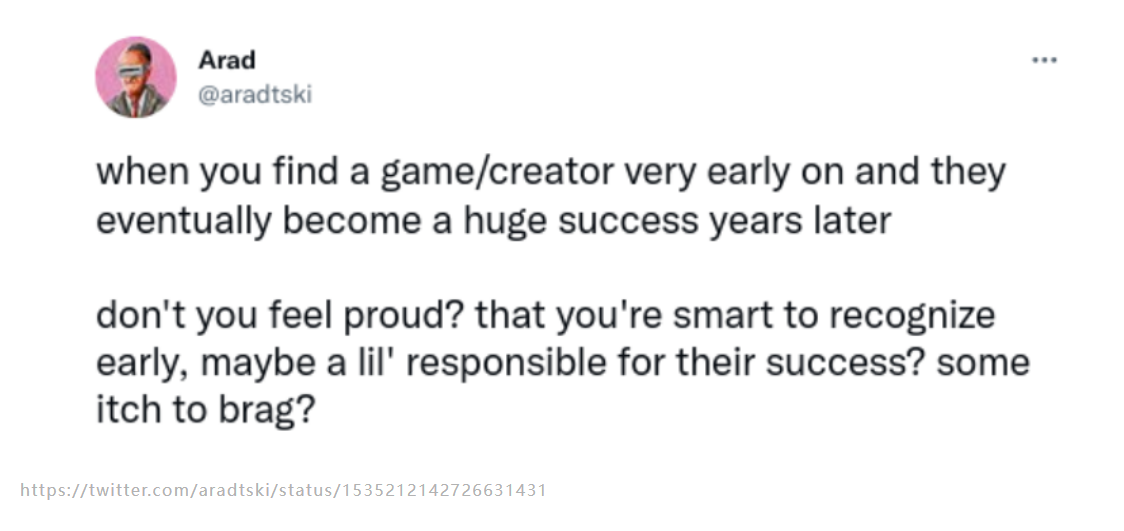Viewport: 1124px width, 531px height.
Task: Open the display name "Arad"
Action: pos(227,61)
